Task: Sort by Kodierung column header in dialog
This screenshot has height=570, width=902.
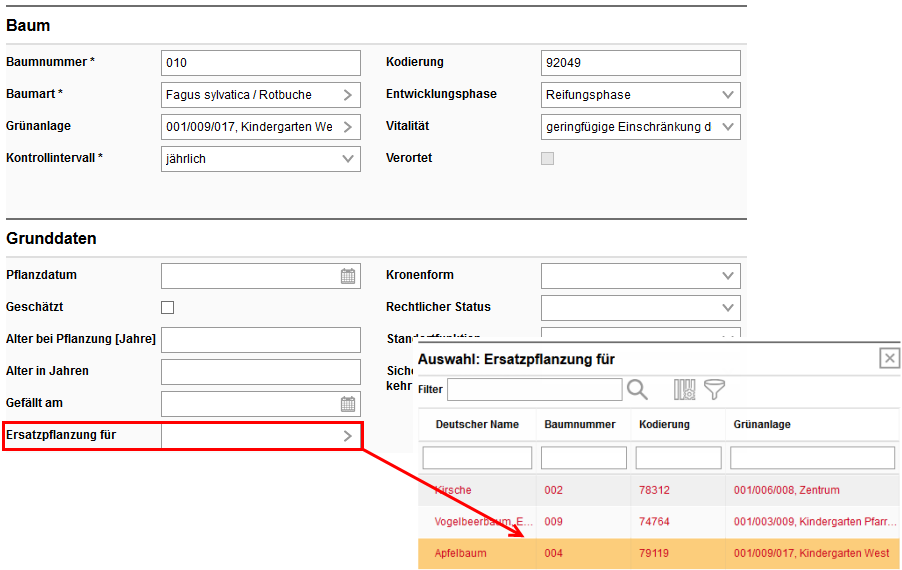Action: point(664,424)
